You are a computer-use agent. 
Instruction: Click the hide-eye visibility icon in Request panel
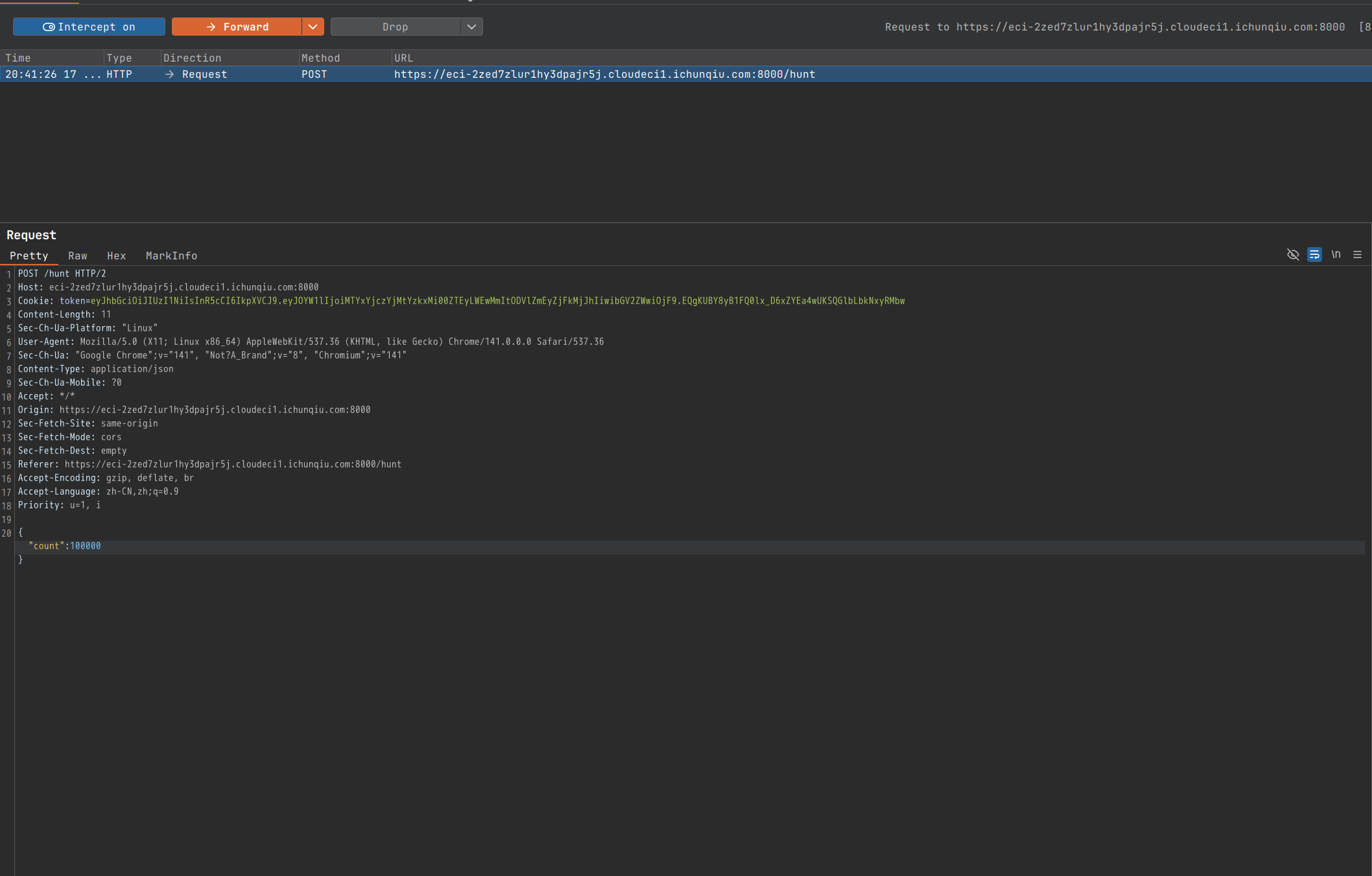click(1293, 254)
